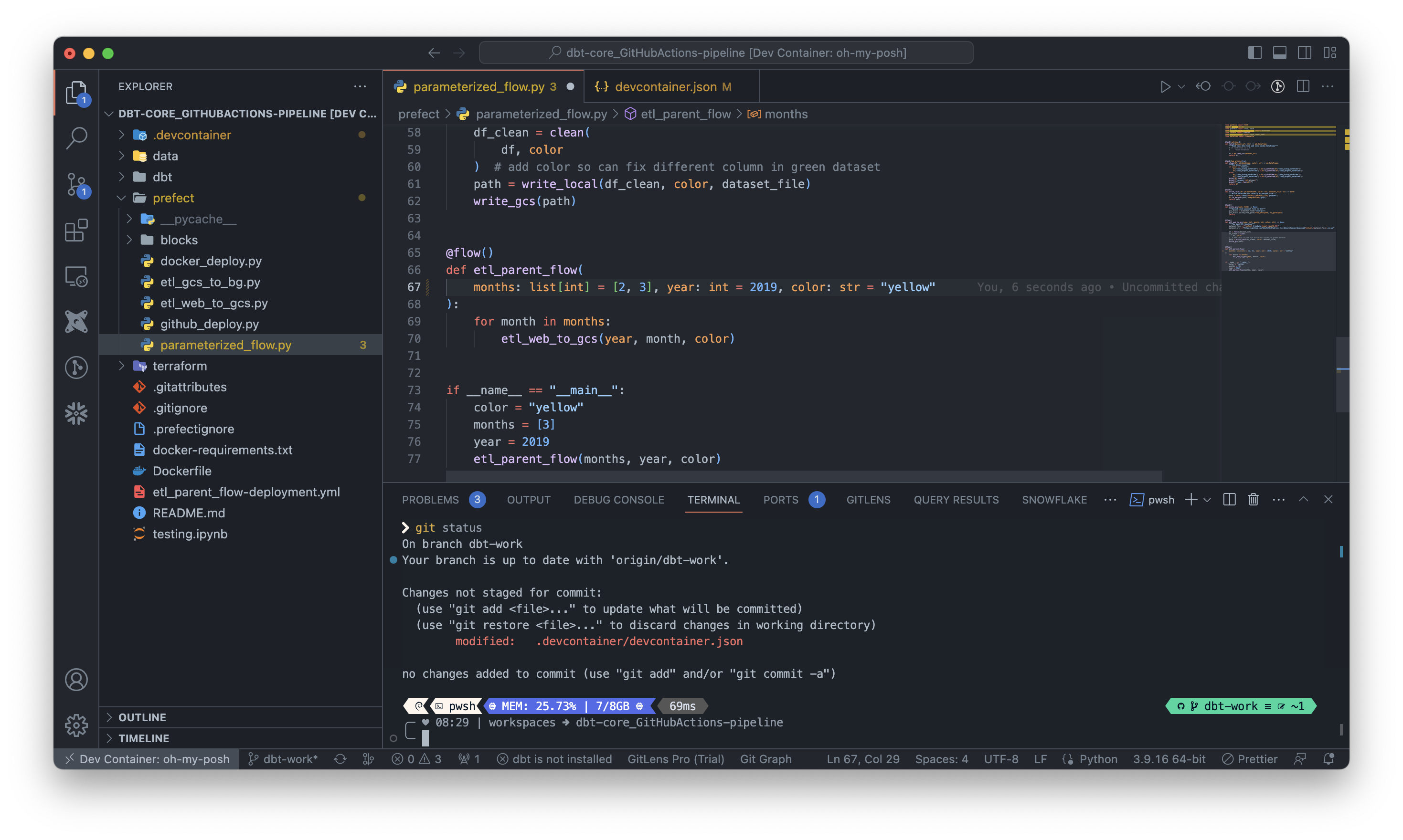
Task: Switch to GITLENS panel tab
Action: [x=868, y=499]
